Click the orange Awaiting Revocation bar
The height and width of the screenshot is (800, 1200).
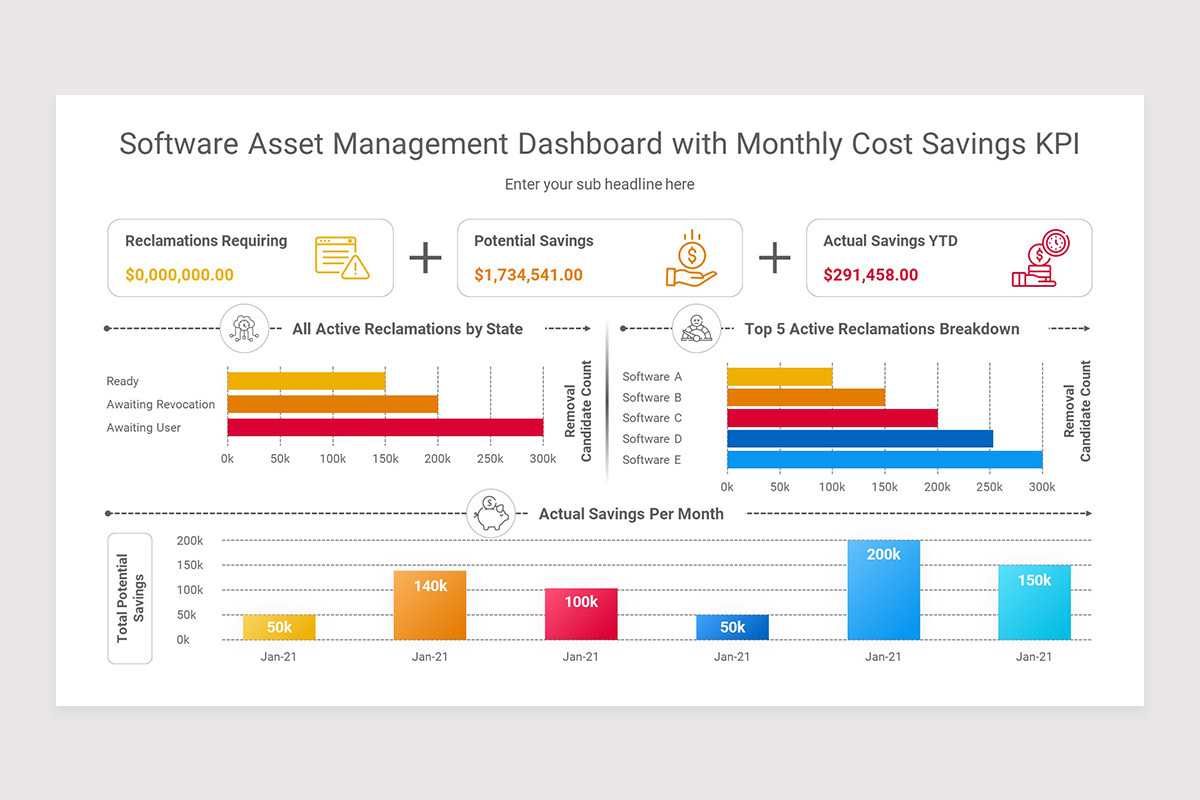coord(333,404)
